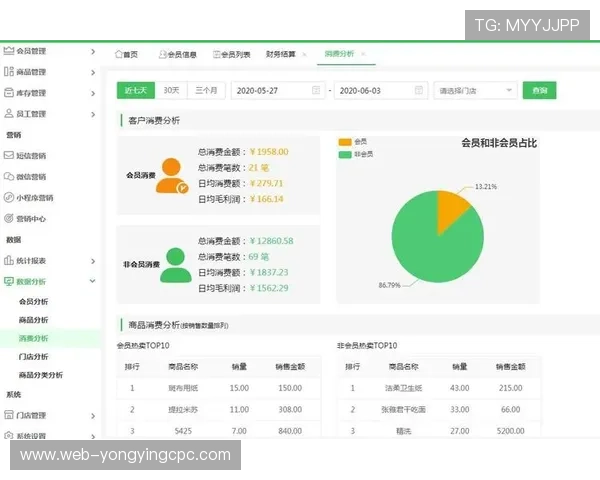The image size is (600, 480).
Task: Click the green 非会员消费 avatar icon
Action: [176, 265]
